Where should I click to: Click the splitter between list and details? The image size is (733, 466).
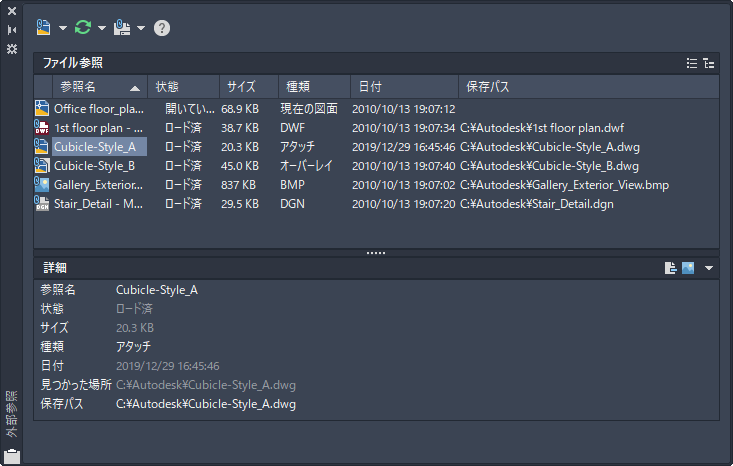pos(376,253)
